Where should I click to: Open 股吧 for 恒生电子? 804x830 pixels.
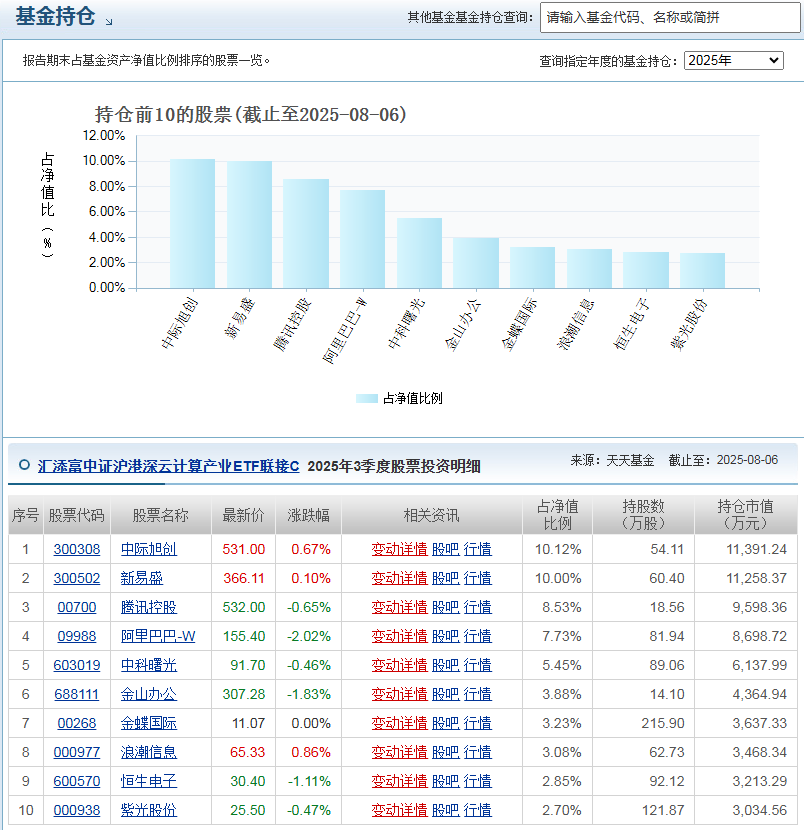(445, 781)
